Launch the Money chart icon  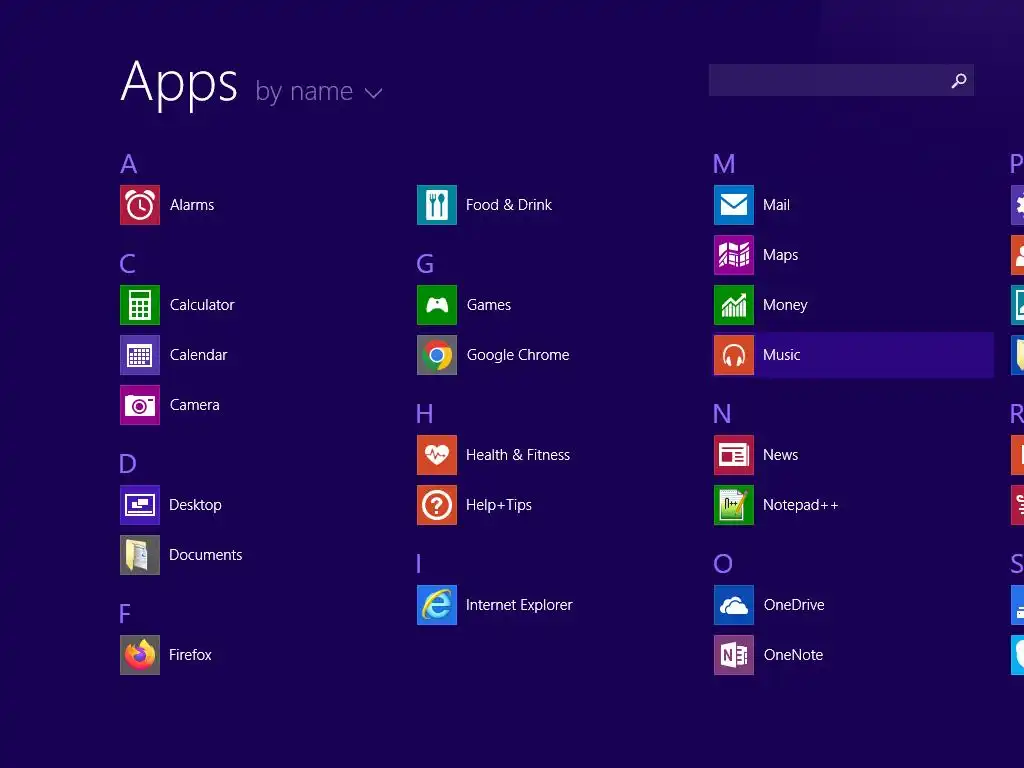pos(734,305)
